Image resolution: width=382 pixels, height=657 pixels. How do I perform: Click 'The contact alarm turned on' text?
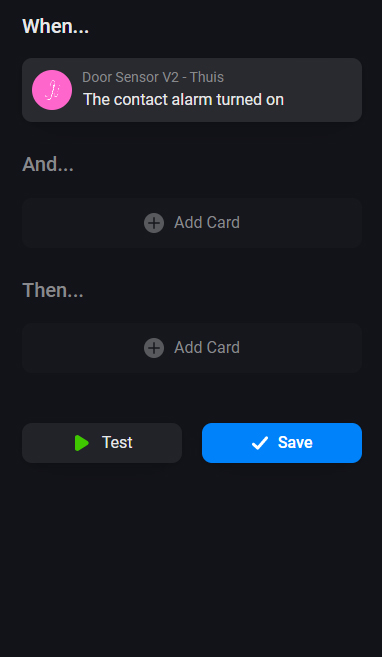[x=183, y=100]
